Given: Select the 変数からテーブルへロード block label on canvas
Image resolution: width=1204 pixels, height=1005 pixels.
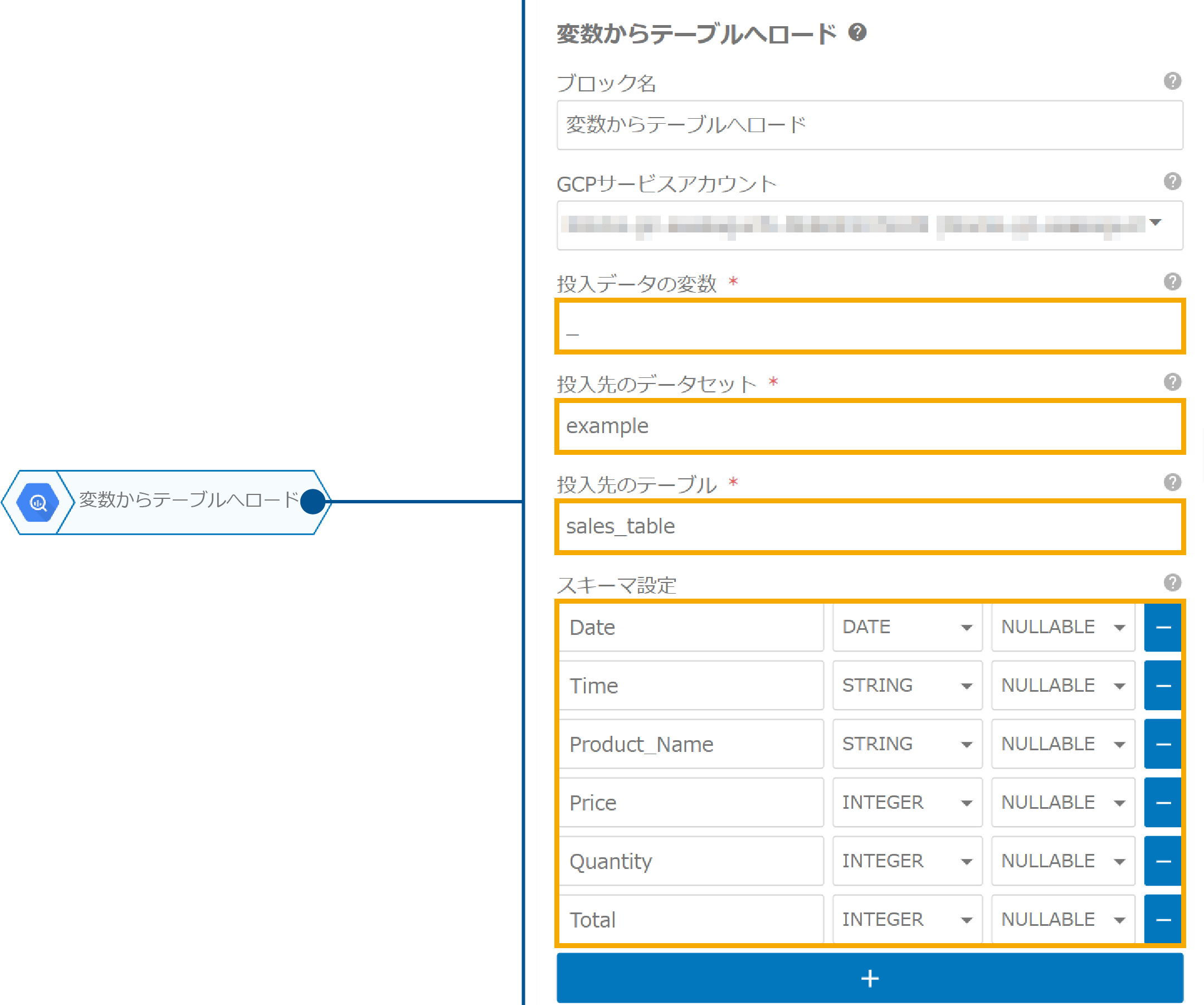Looking at the screenshot, I should tap(189, 499).
